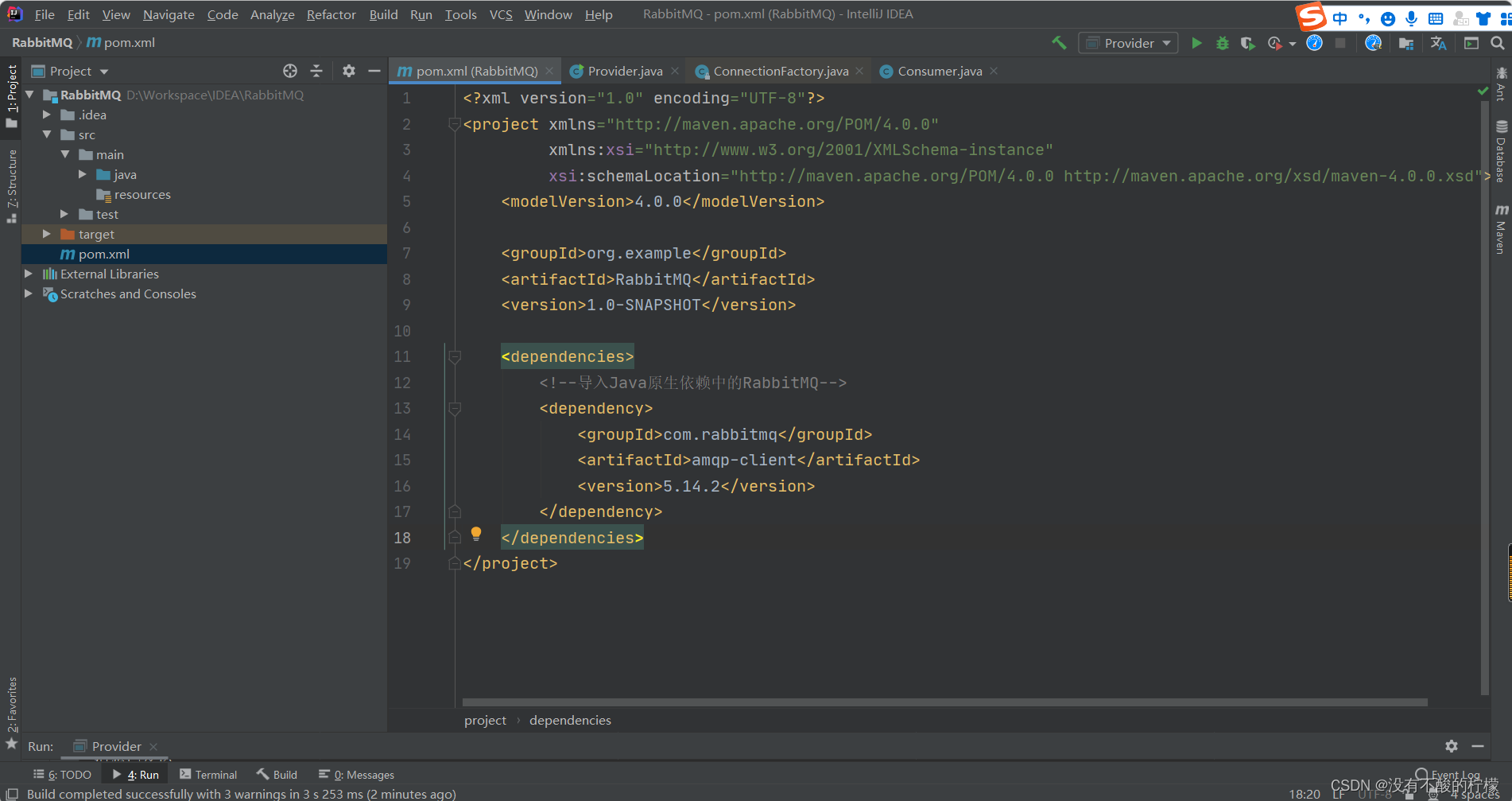Click the Search Everywhere magnifier icon
This screenshot has height=801, width=1512.
[x=1498, y=43]
